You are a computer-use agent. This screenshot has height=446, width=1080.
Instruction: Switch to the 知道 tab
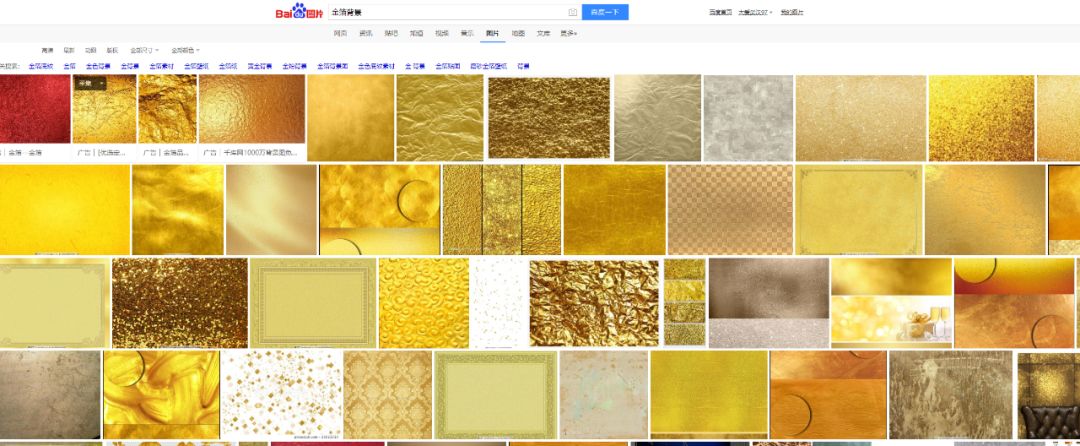[417, 33]
